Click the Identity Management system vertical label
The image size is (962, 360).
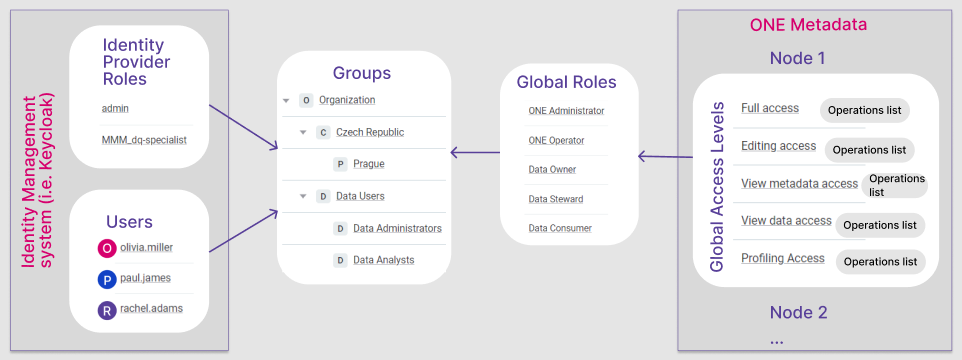point(37,181)
